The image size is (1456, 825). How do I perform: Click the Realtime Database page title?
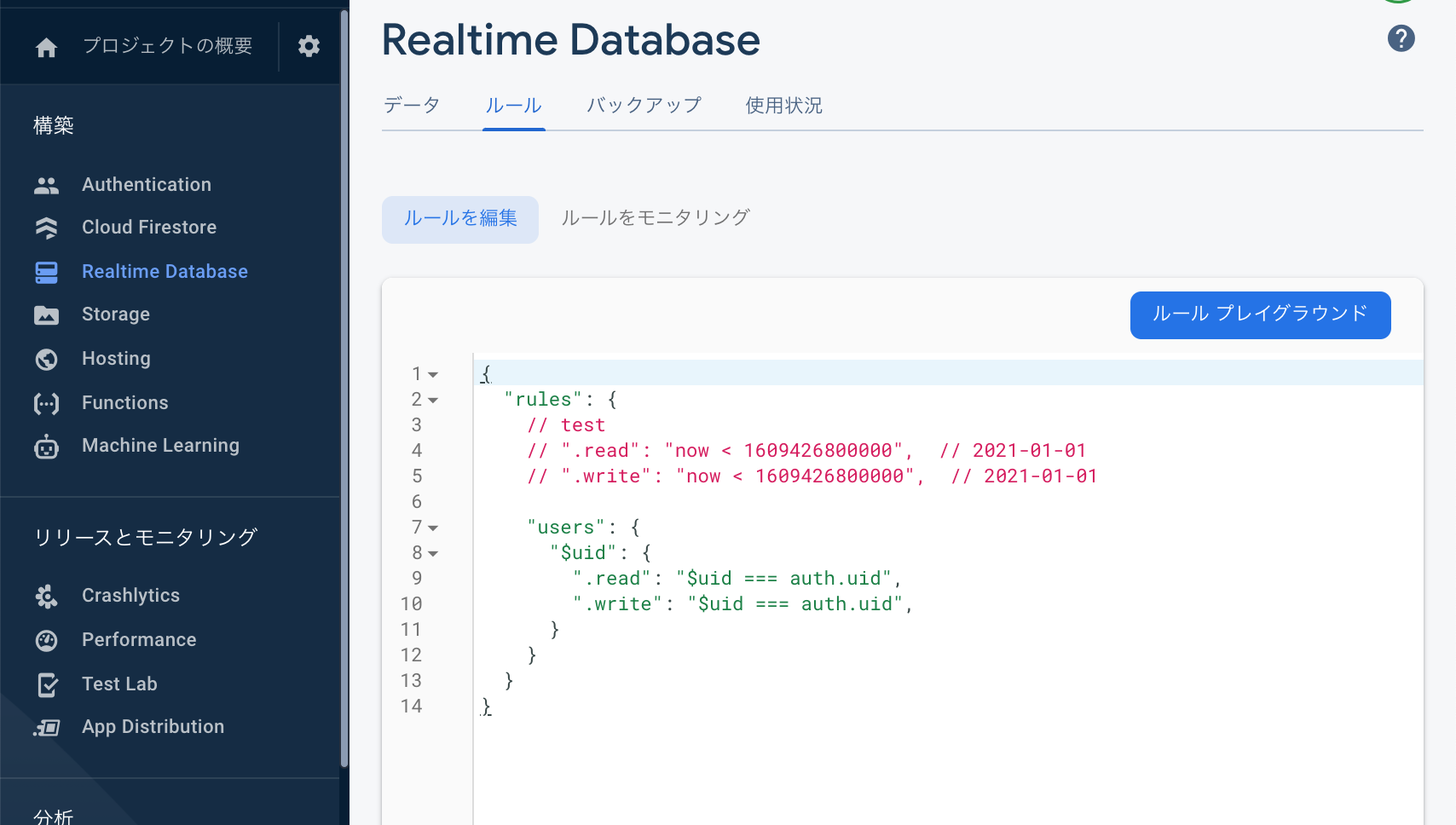point(571,40)
